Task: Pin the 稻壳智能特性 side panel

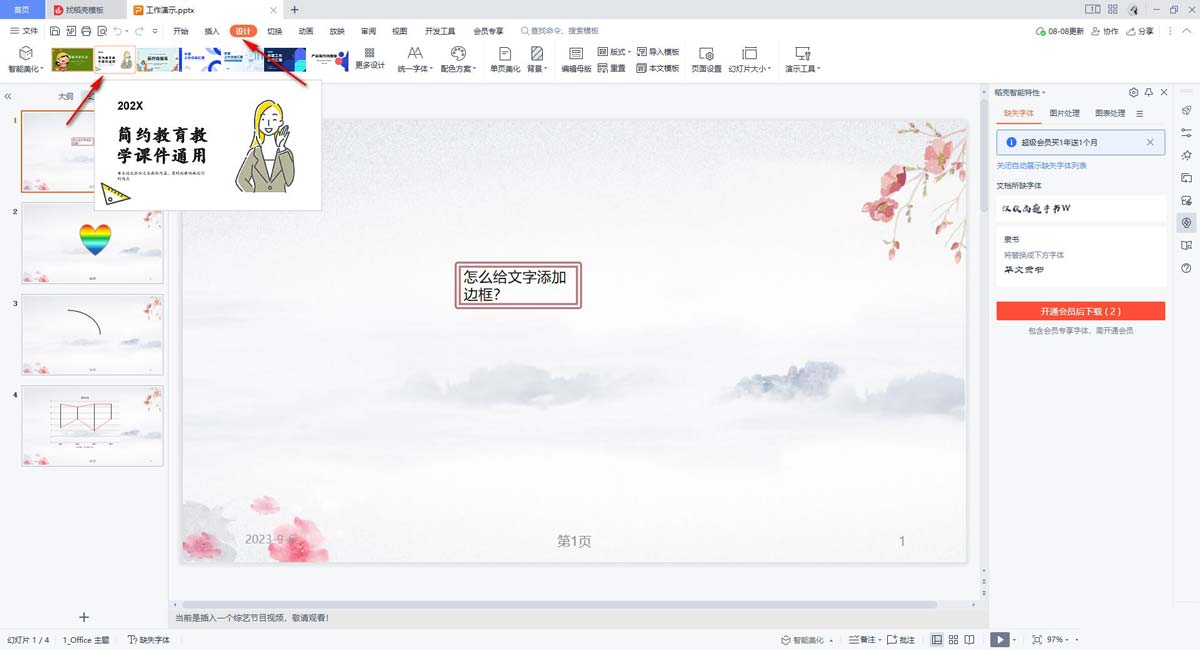Action: tap(1149, 92)
